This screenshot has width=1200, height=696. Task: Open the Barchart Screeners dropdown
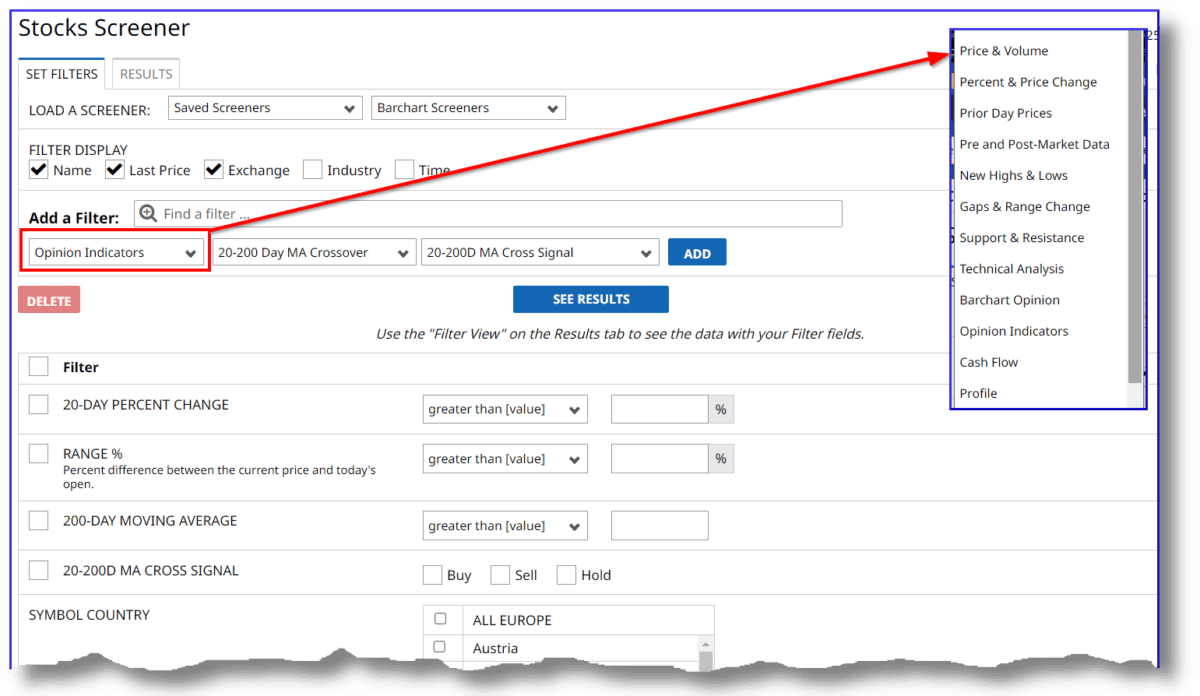467,107
